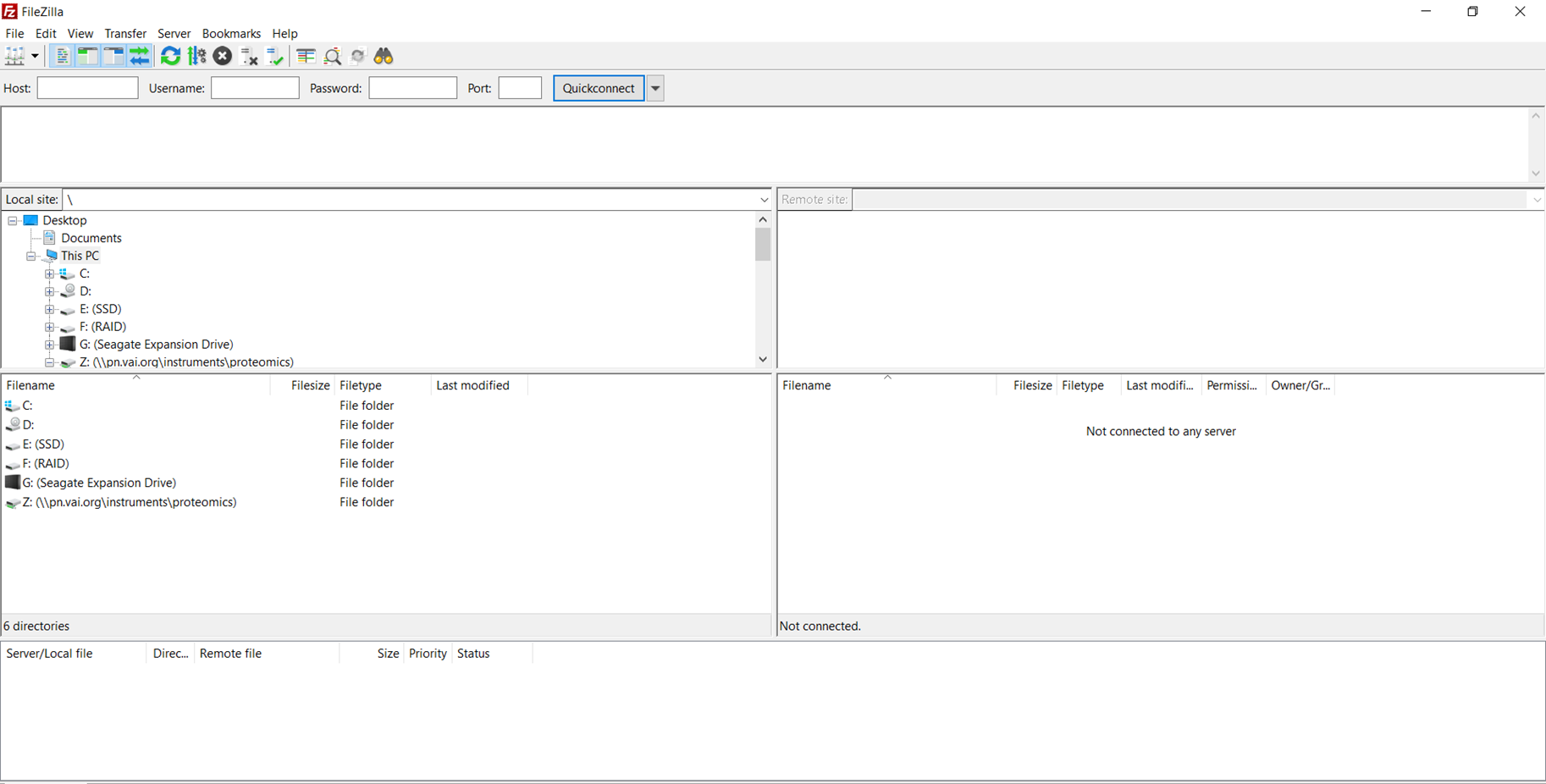This screenshot has height=784, width=1546.
Task: Open the Edit menu
Action: click(x=46, y=34)
